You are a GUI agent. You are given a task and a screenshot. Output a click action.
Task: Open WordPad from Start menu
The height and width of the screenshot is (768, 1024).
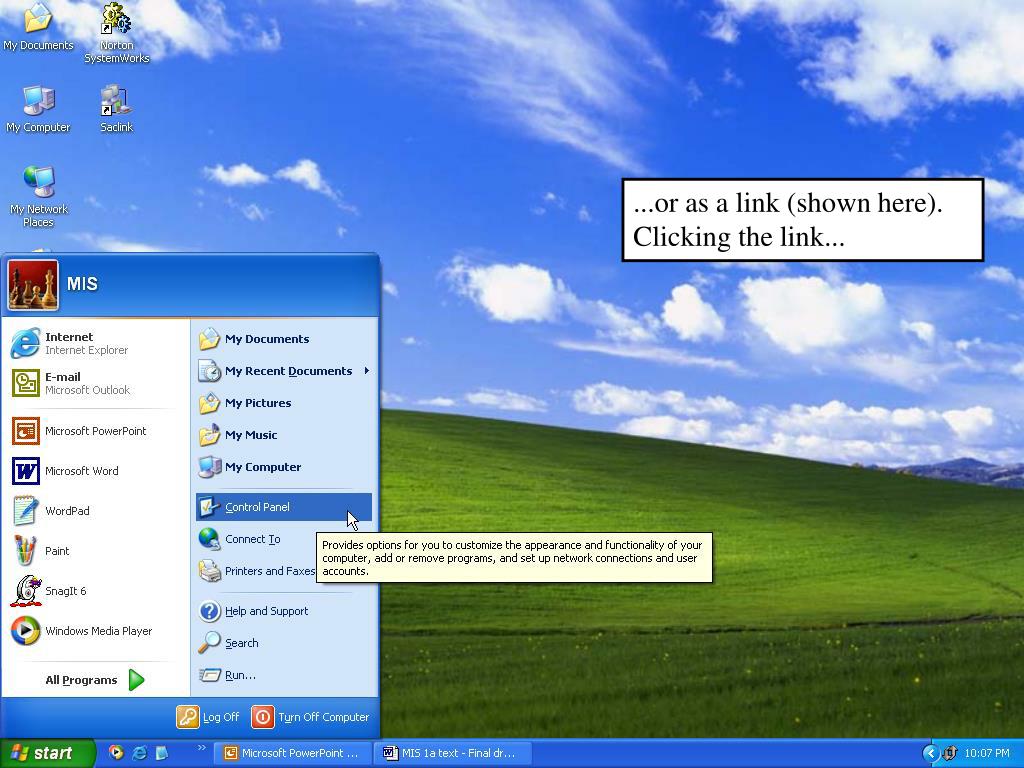[95, 511]
